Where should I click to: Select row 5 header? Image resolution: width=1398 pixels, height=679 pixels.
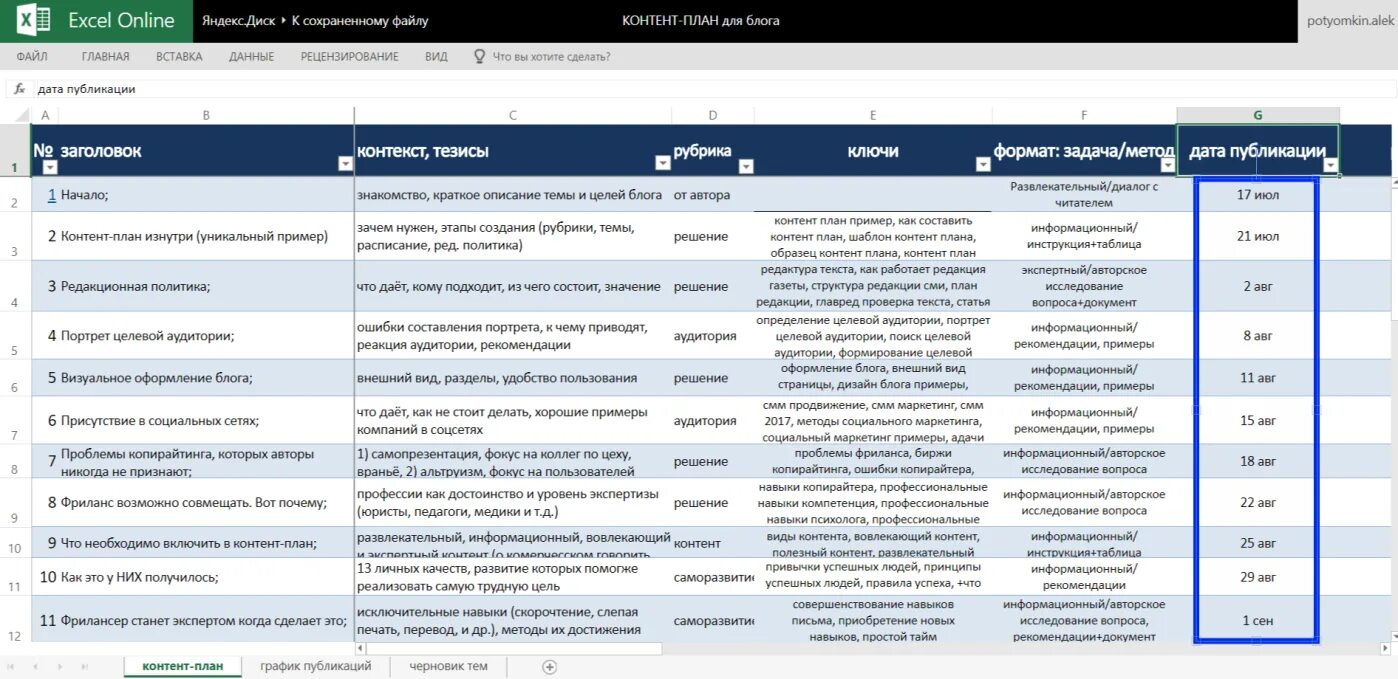15,336
